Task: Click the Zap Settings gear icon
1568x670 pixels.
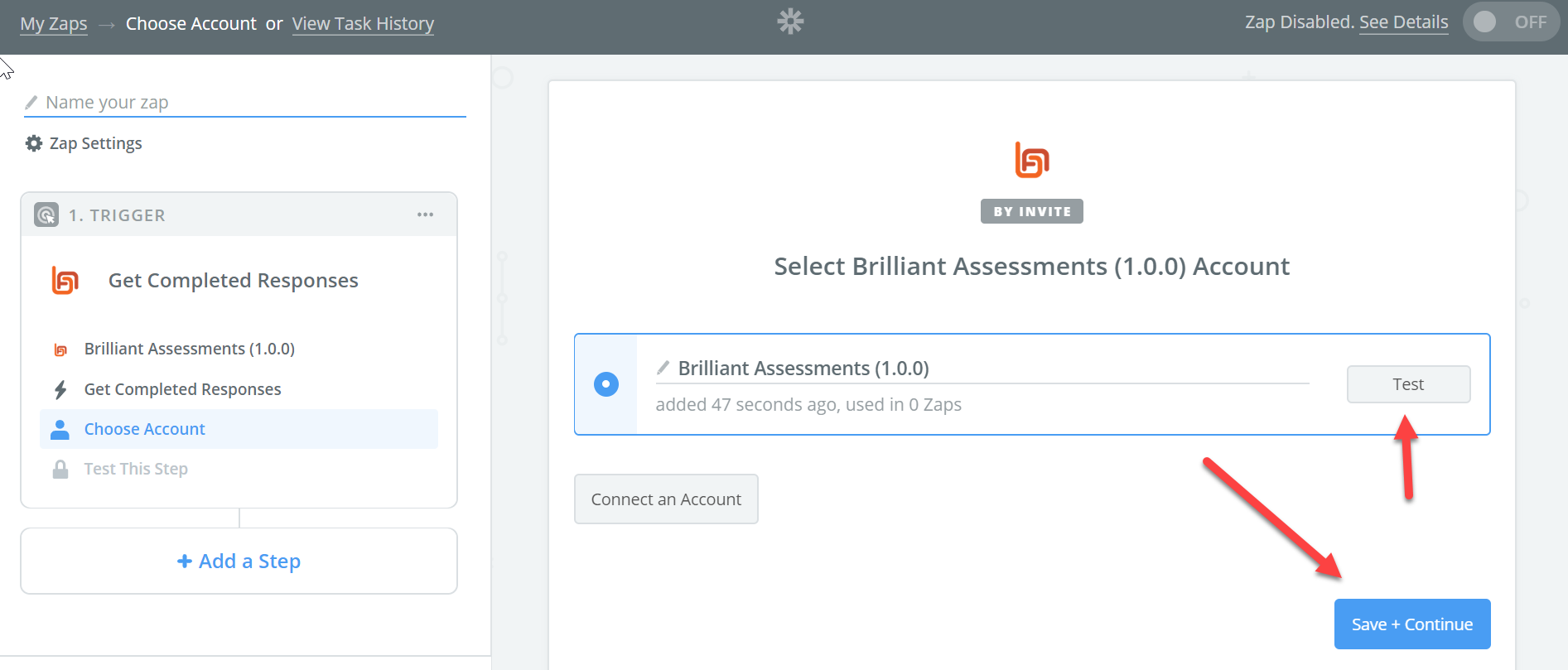Action: click(x=34, y=143)
